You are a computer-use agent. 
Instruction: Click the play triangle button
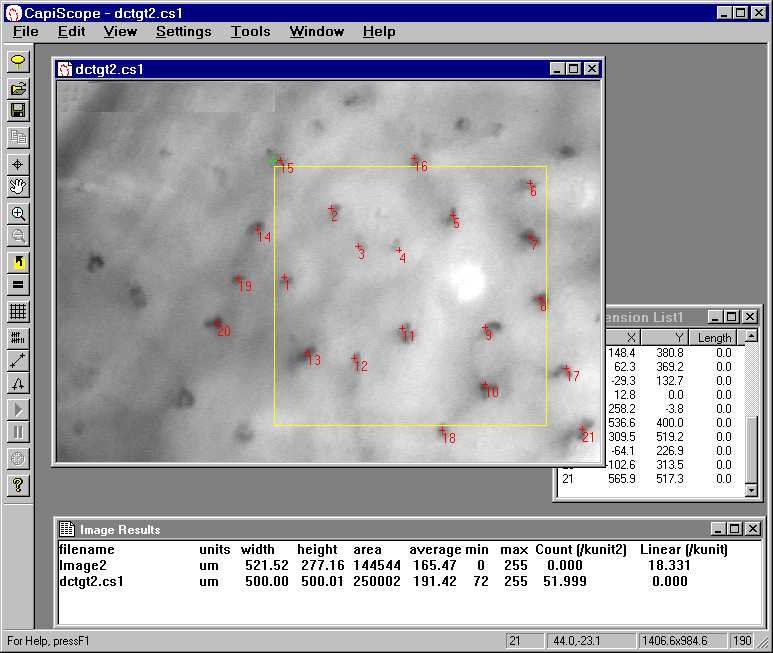(x=18, y=410)
